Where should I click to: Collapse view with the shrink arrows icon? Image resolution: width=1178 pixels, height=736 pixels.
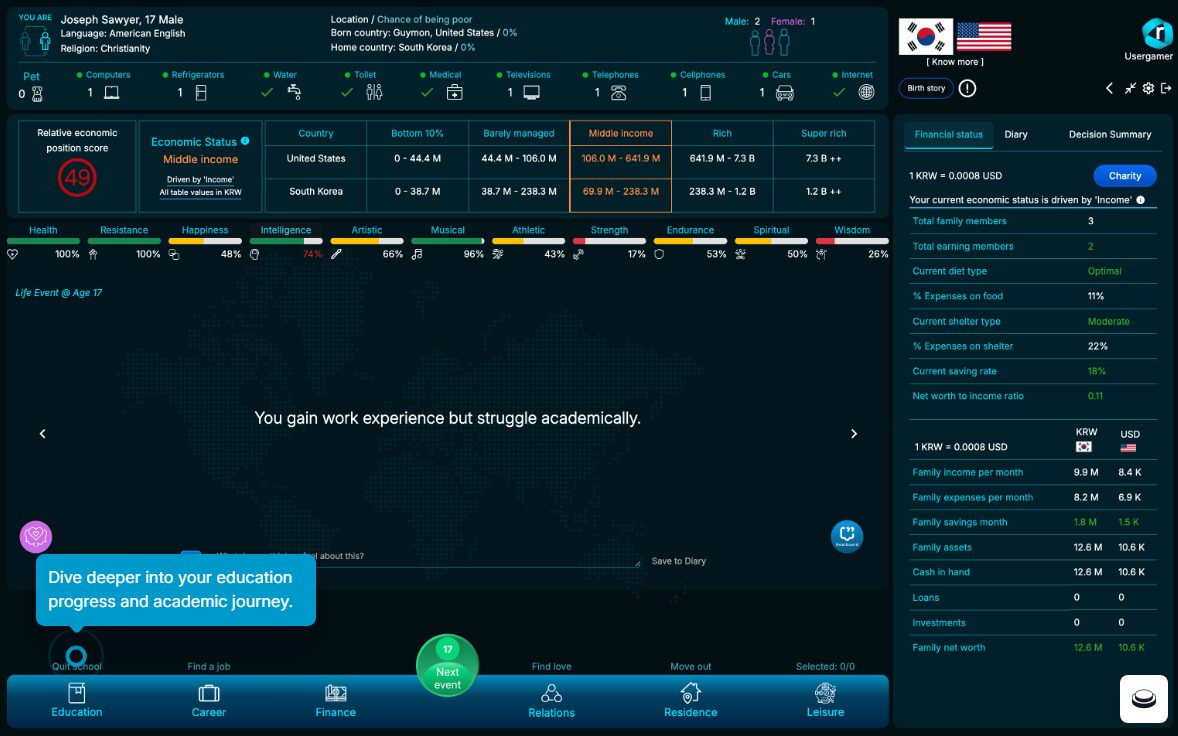[x=1130, y=88]
